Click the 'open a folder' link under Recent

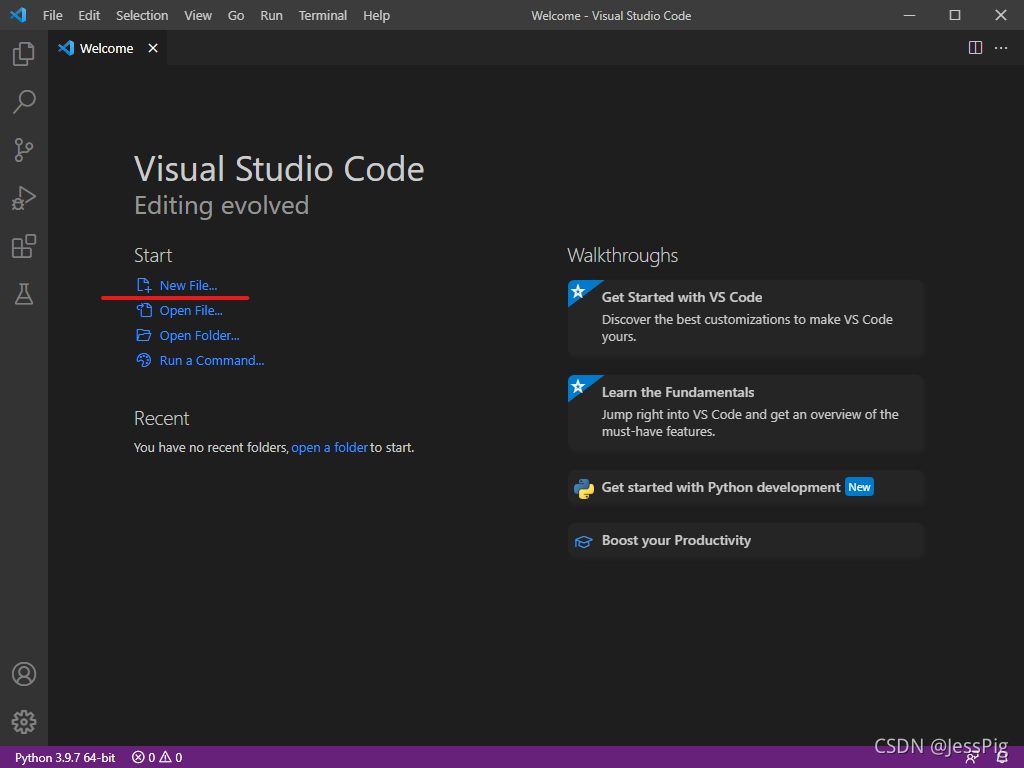(x=330, y=447)
